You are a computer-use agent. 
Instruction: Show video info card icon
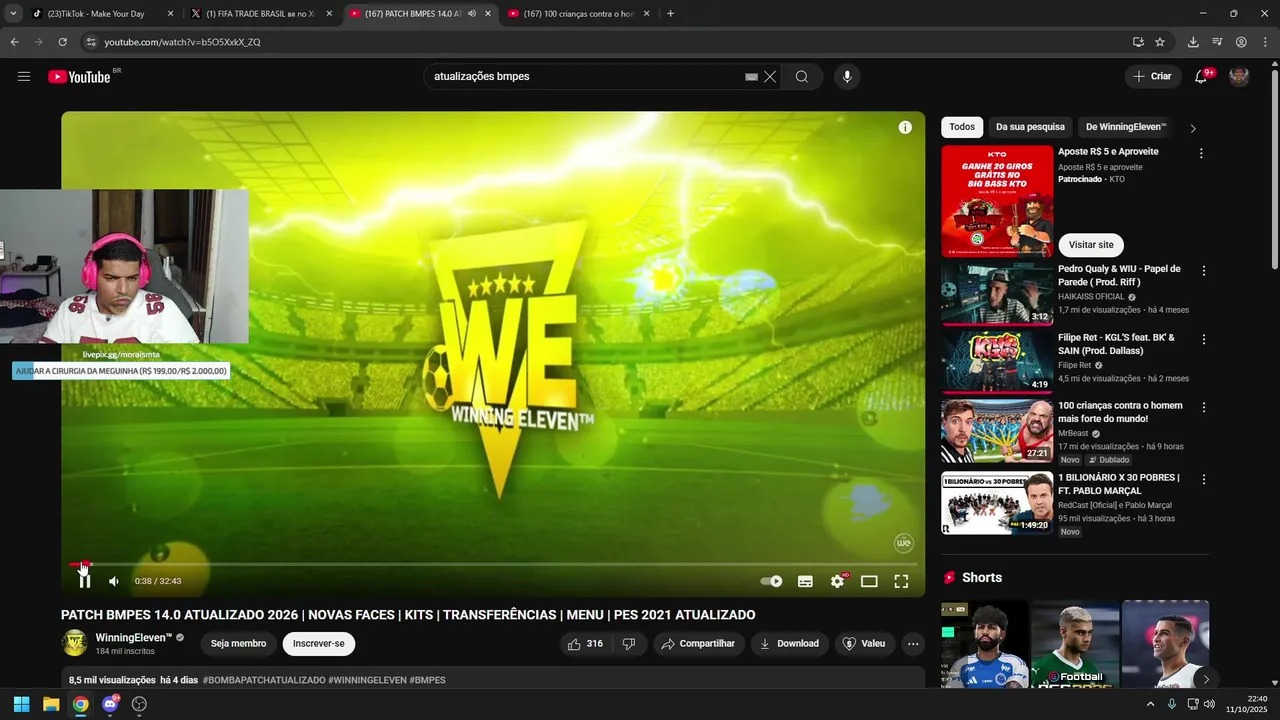pos(905,127)
